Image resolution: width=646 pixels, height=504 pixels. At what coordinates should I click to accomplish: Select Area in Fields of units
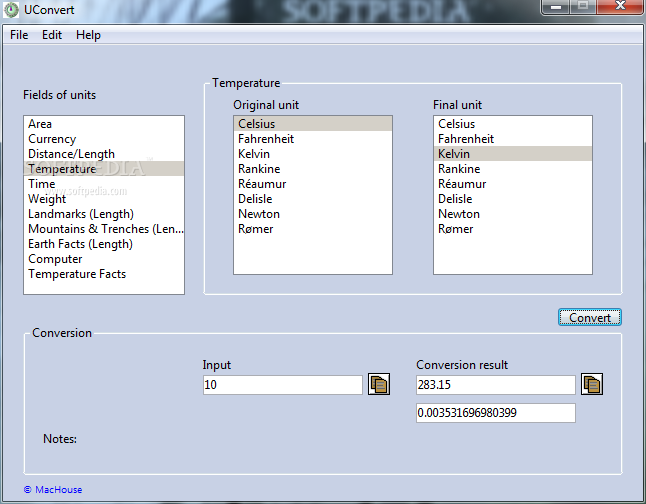click(104, 124)
